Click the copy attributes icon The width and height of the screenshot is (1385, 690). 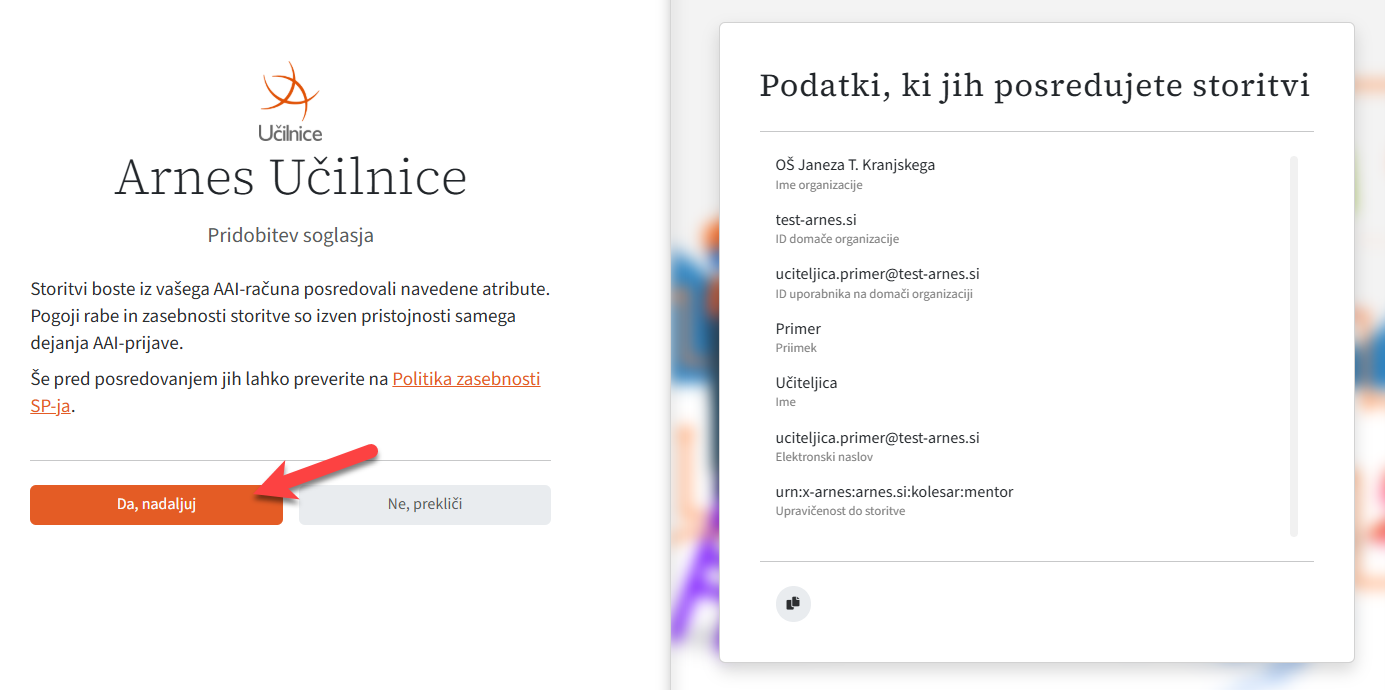(x=793, y=603)
